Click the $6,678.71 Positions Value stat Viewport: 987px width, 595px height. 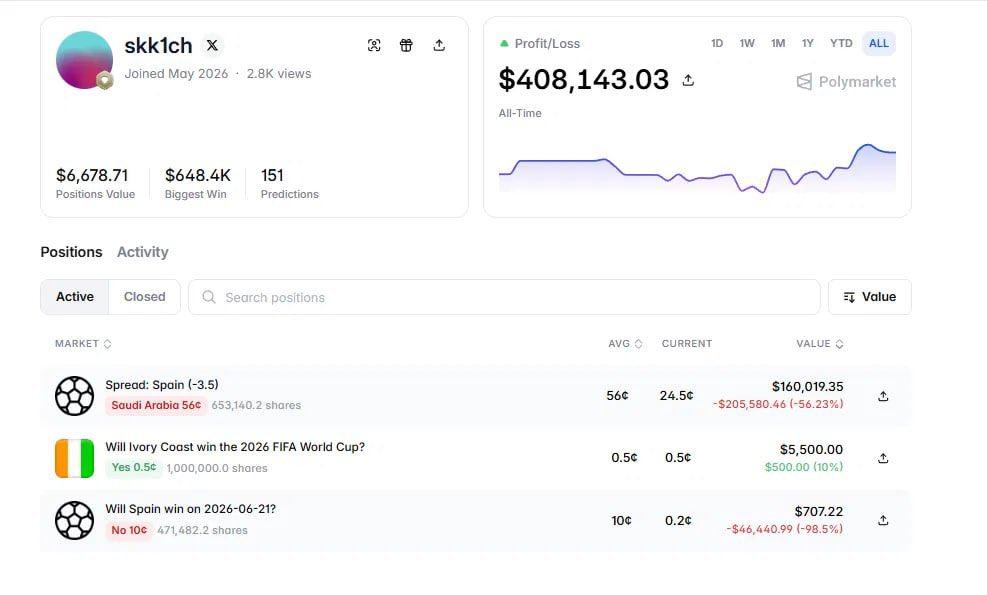95,183
